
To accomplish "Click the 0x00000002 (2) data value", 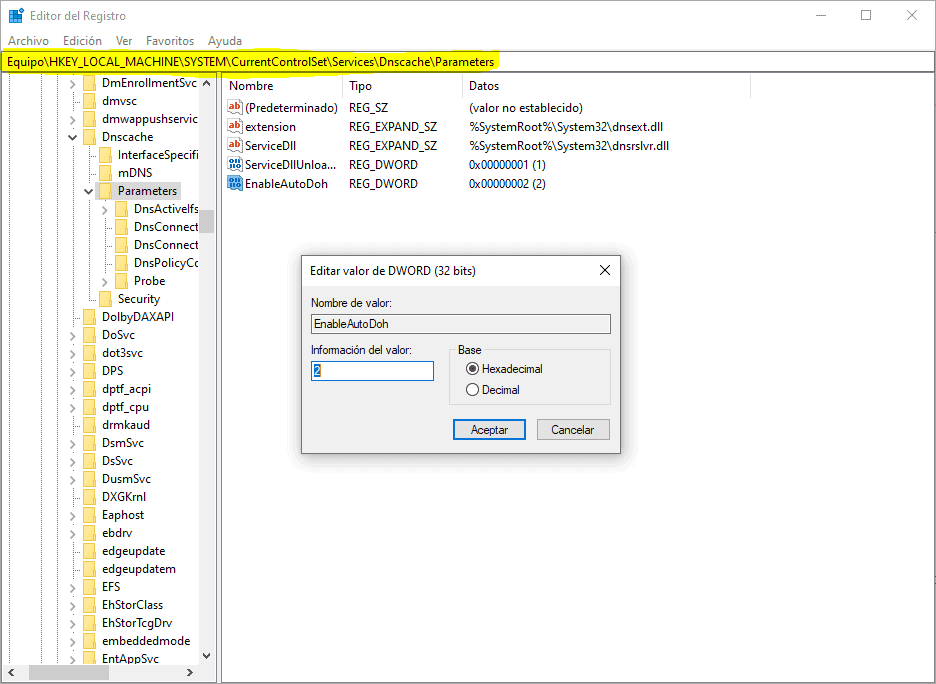I will [x=507, y=184].
